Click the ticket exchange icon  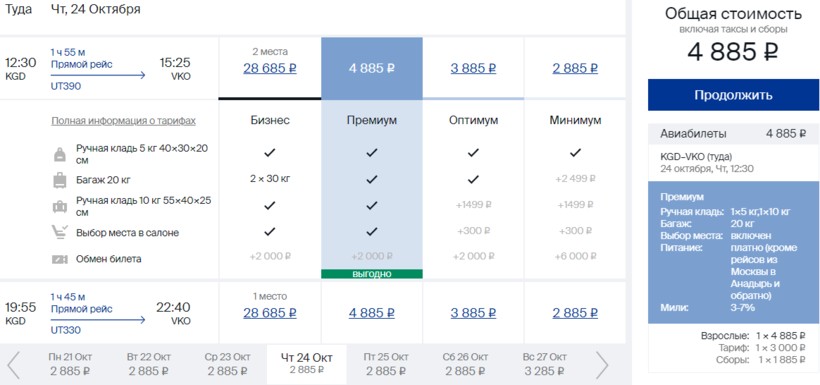[60, 259]
